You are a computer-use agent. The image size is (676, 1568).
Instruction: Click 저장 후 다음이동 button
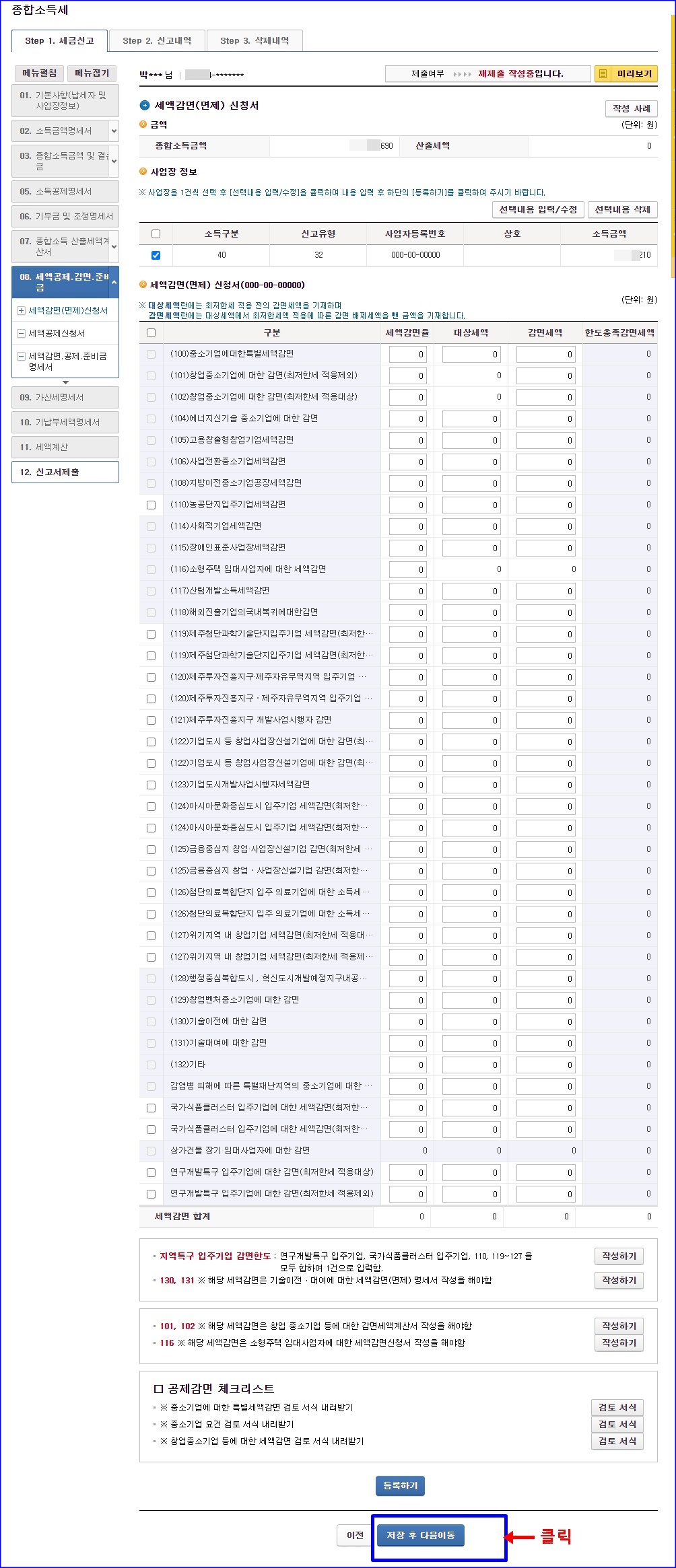(421, 1535)
